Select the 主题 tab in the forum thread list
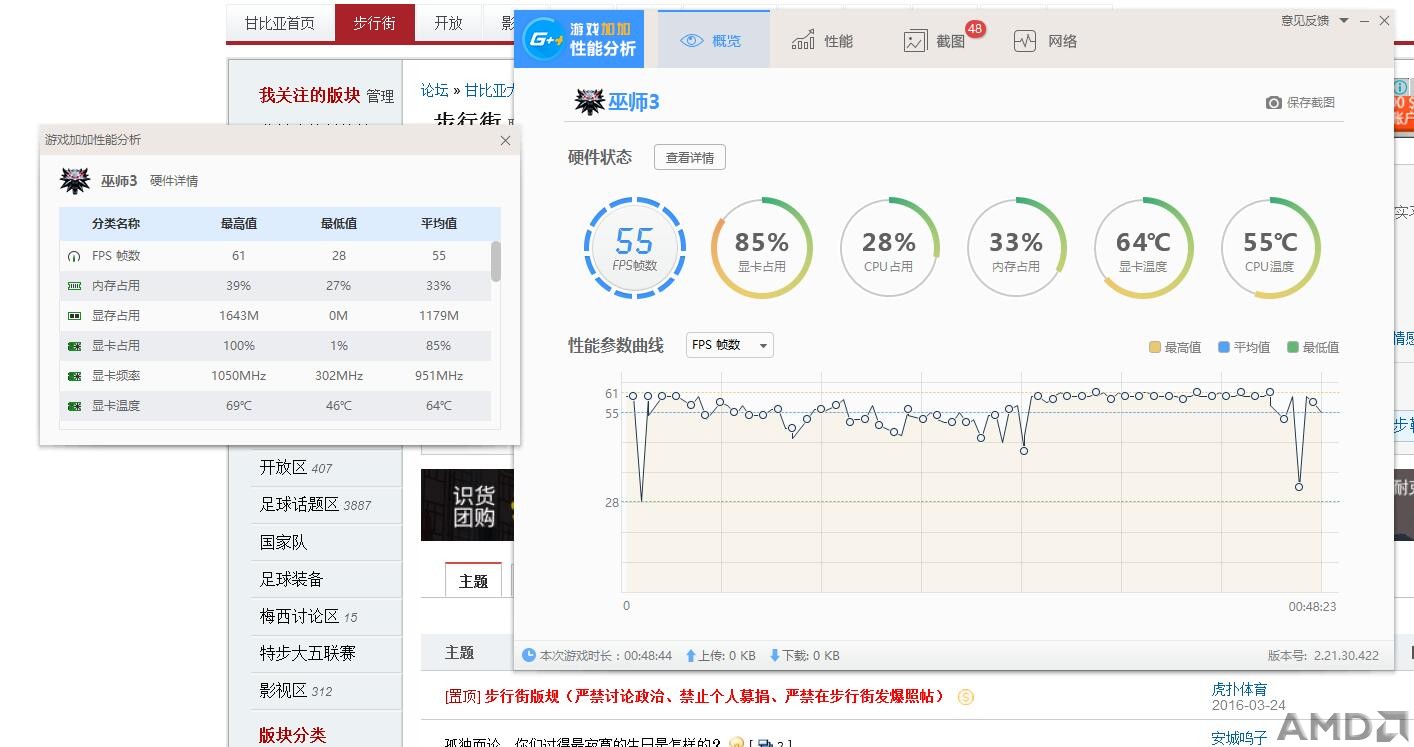This screenshot has width=1414, height=747. tap(473, 580)
